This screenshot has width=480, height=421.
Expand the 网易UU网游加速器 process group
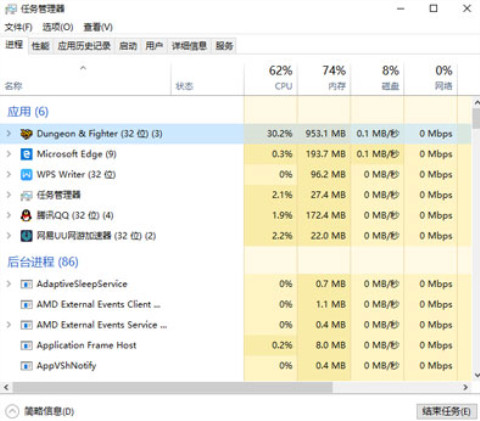click(x=9, y=236)
